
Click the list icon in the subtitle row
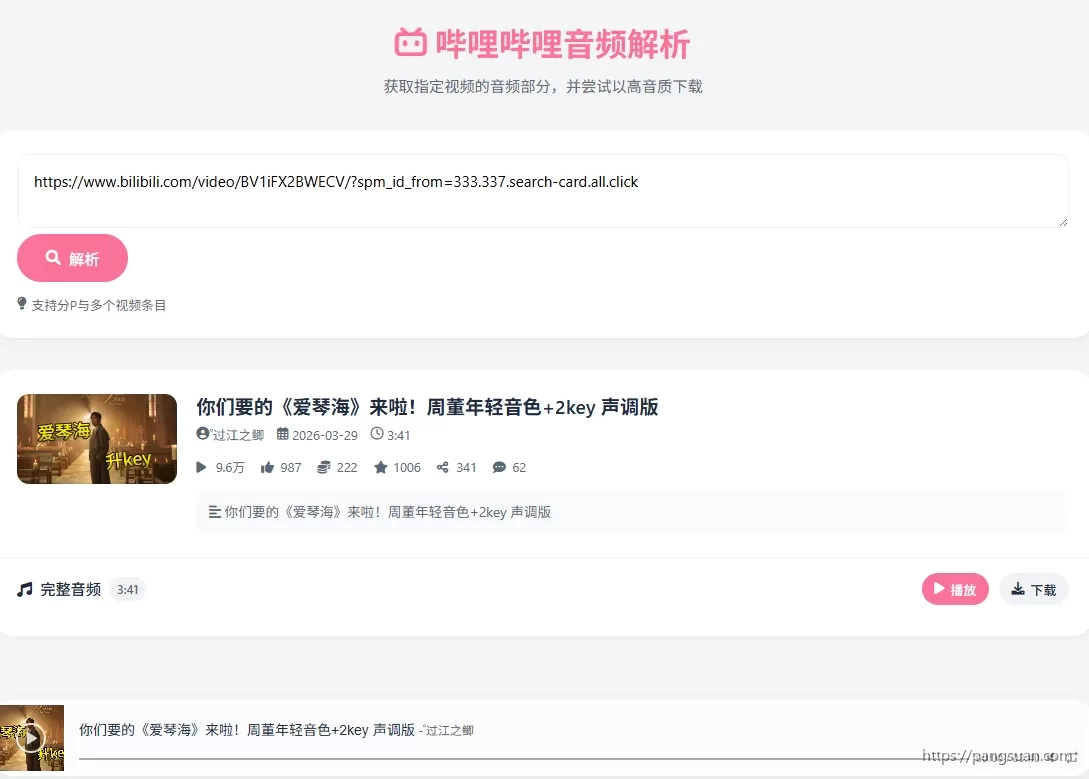(x=215, y=512)
